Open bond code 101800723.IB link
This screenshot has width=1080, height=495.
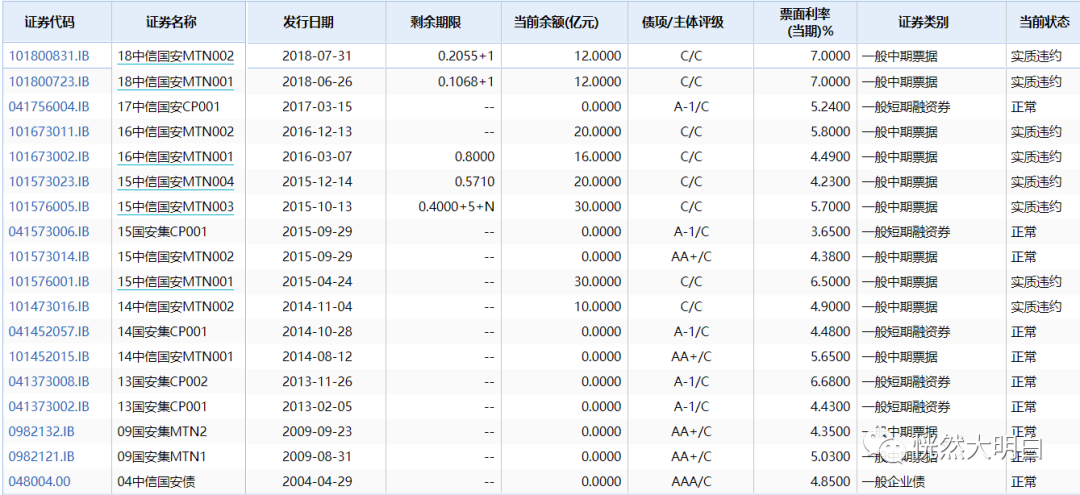coord(49,82)
